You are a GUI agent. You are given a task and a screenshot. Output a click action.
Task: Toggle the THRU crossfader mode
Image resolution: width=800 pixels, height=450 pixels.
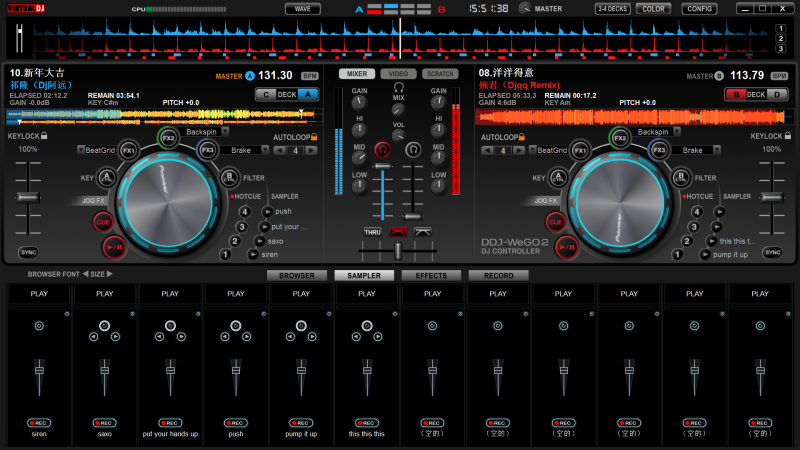pyautogui.click(x=372, y=232)
